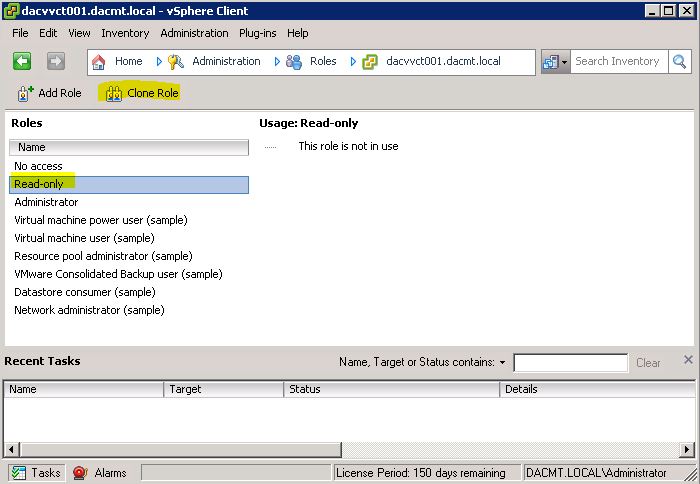The width and height of the screenshot is (700, 484).
Task: Select the Read-only role
Action: [129, 184]
